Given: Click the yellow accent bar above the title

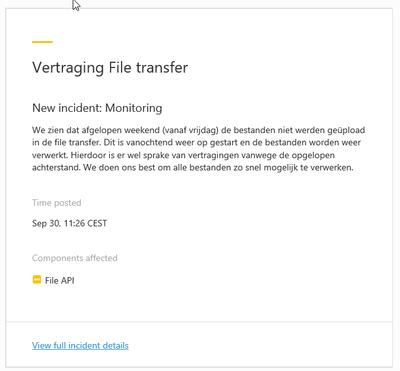Looking at the screenshot, I should click(x=42, y=42).
